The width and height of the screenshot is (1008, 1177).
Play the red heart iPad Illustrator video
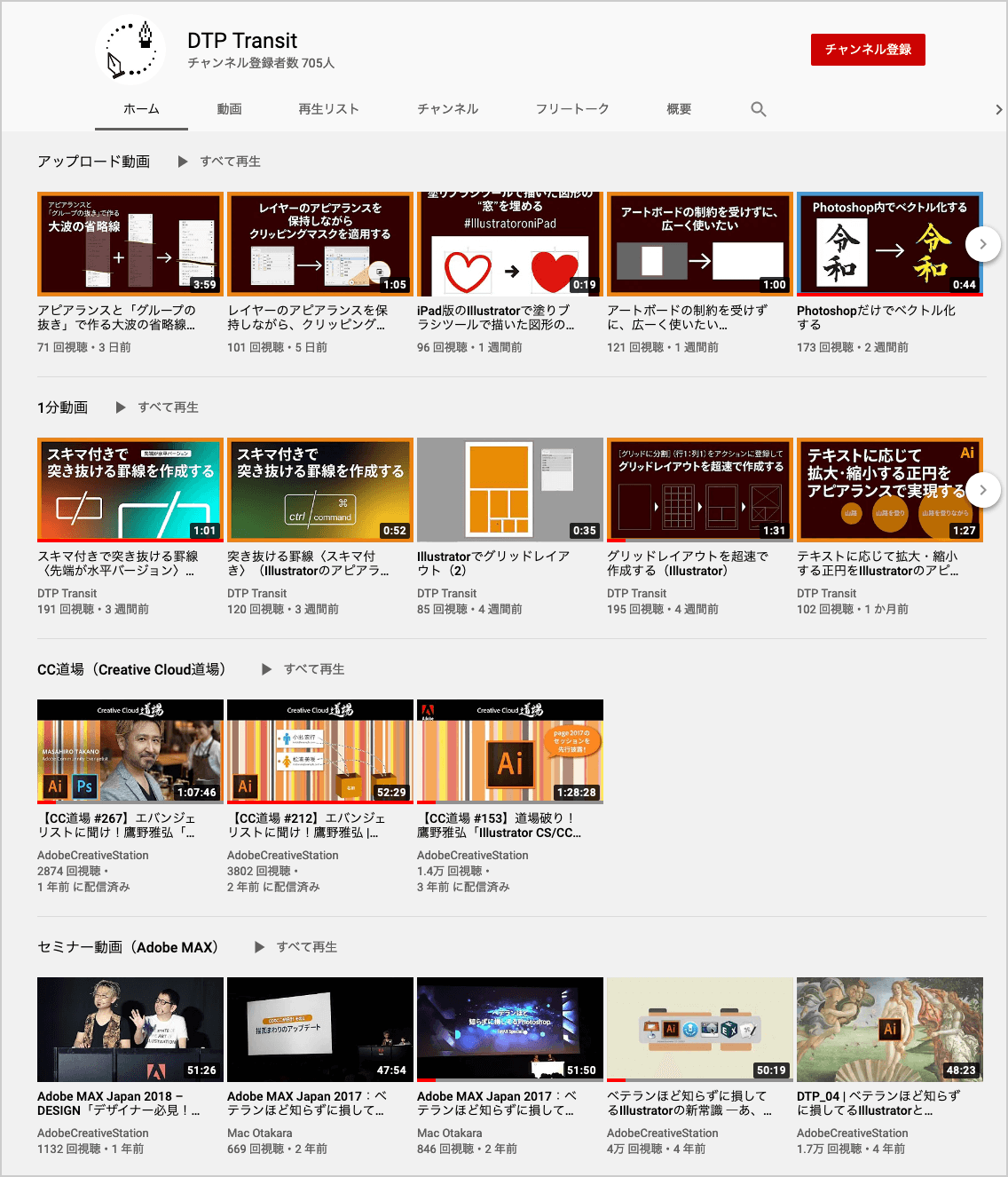click(509, 244)
